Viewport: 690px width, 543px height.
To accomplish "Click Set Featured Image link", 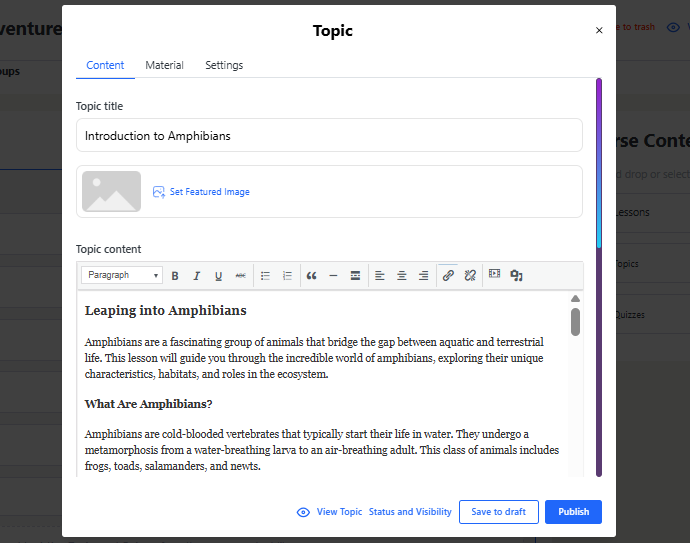I will tap(209, 192).
